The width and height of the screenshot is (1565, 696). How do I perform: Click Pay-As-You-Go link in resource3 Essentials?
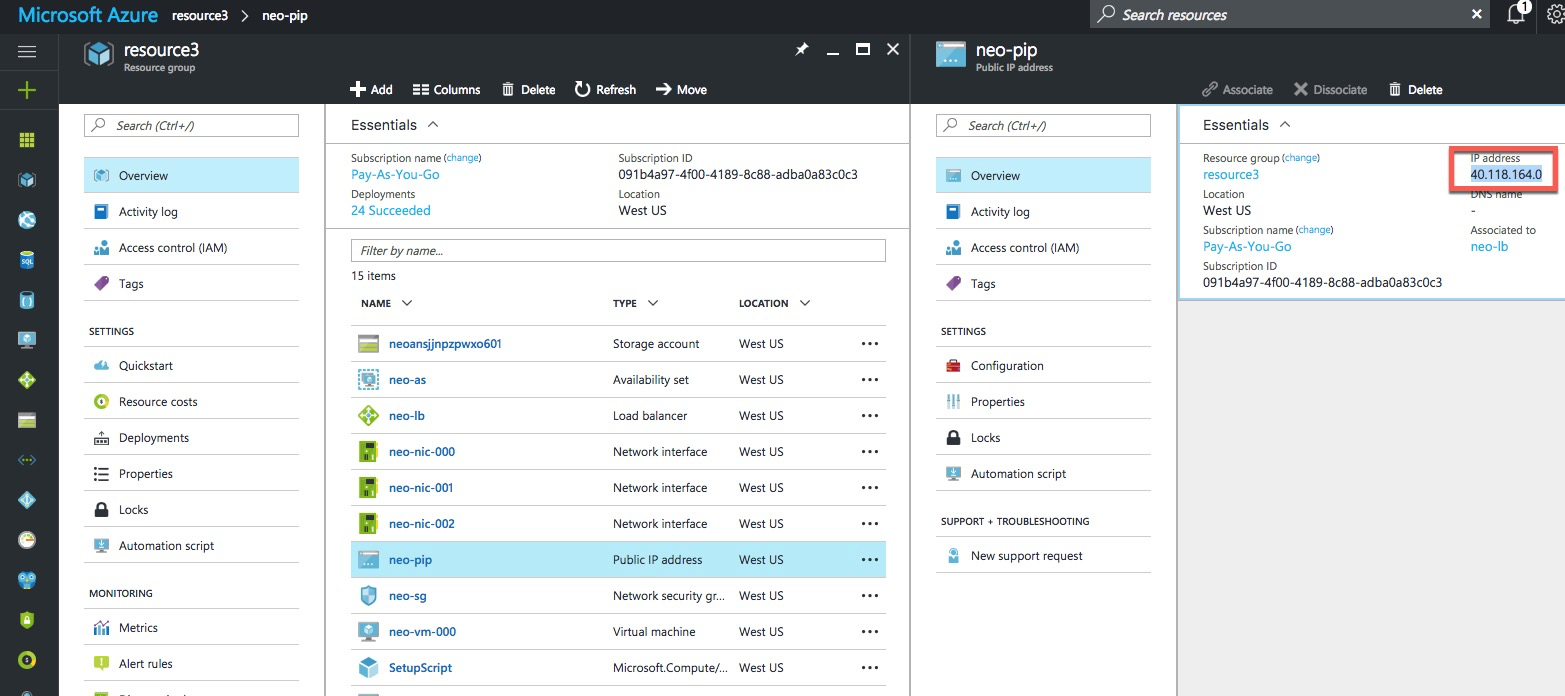click(x=395, y=174)
